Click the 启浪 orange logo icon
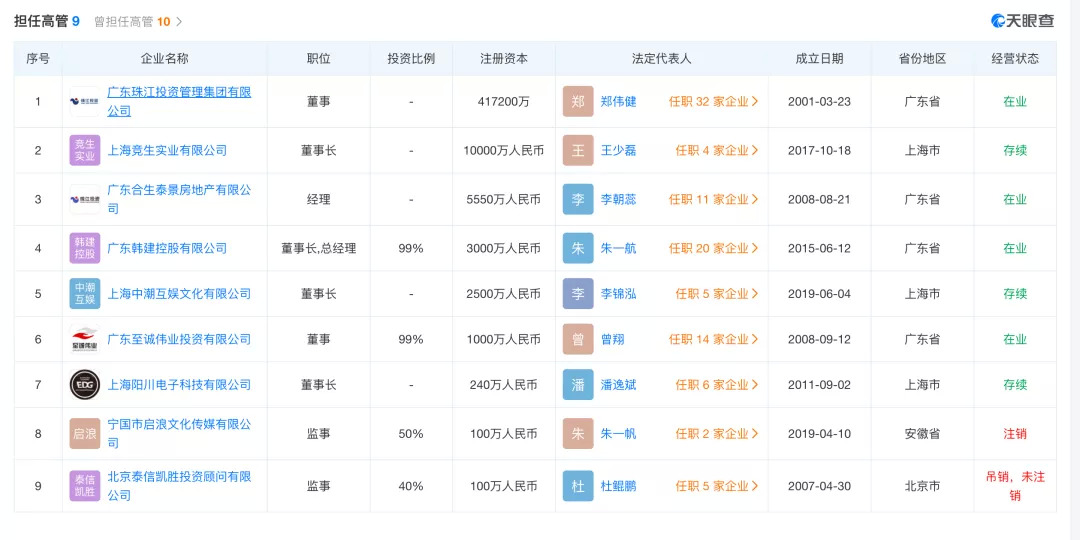 coord(85,434)
